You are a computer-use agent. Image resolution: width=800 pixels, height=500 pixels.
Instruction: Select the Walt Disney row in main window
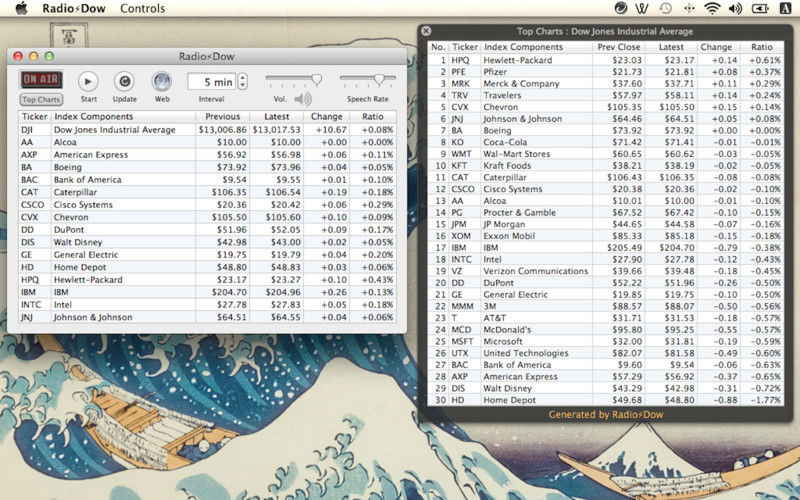click(x=207, y=242)
